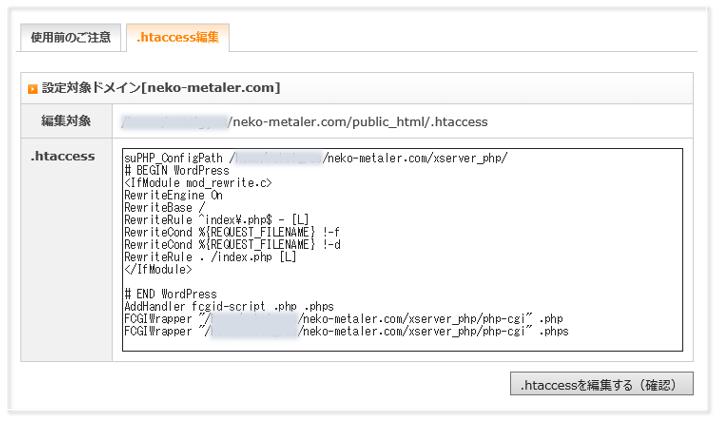The image size is (720, 422).
Task: Click the 'RewriteBase /' line
Action: 165,208
